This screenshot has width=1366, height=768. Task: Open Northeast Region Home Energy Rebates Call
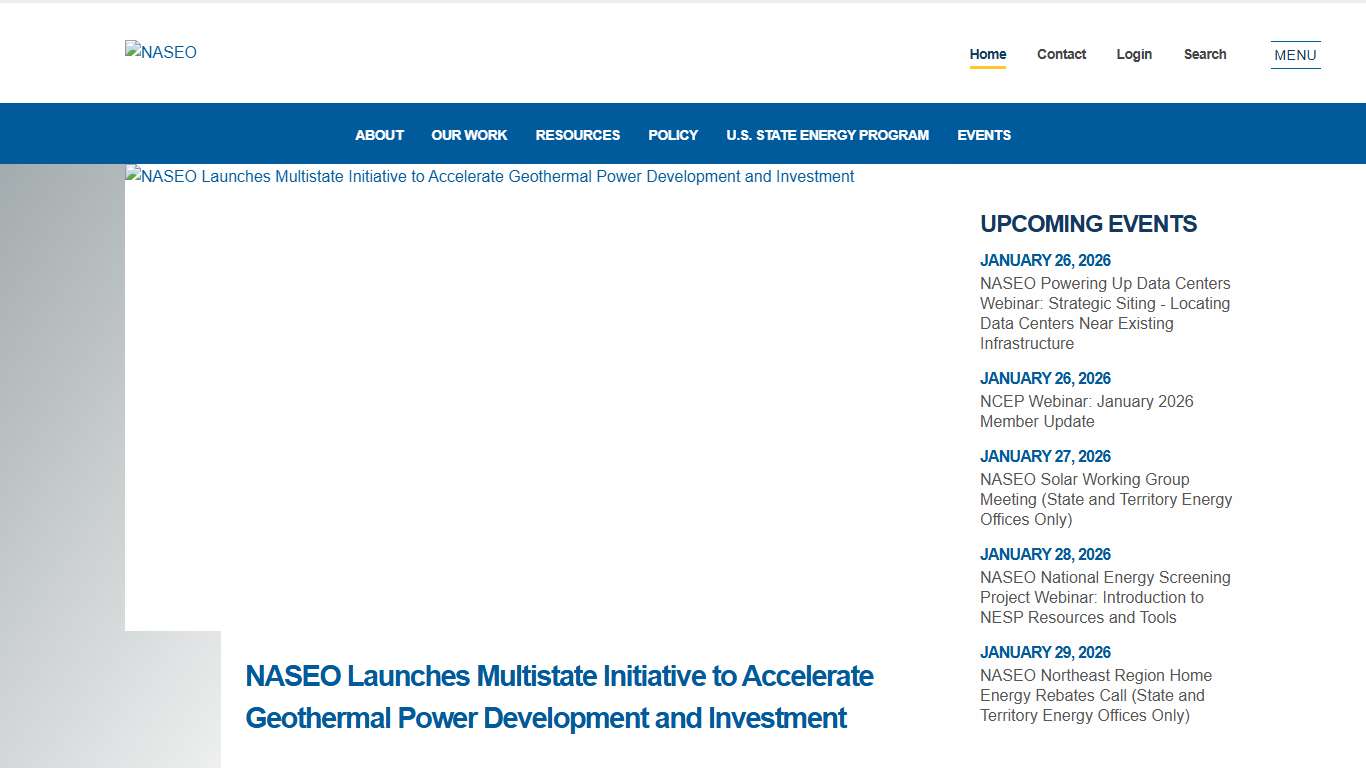pyautogui.click(x=1095, y=695)
